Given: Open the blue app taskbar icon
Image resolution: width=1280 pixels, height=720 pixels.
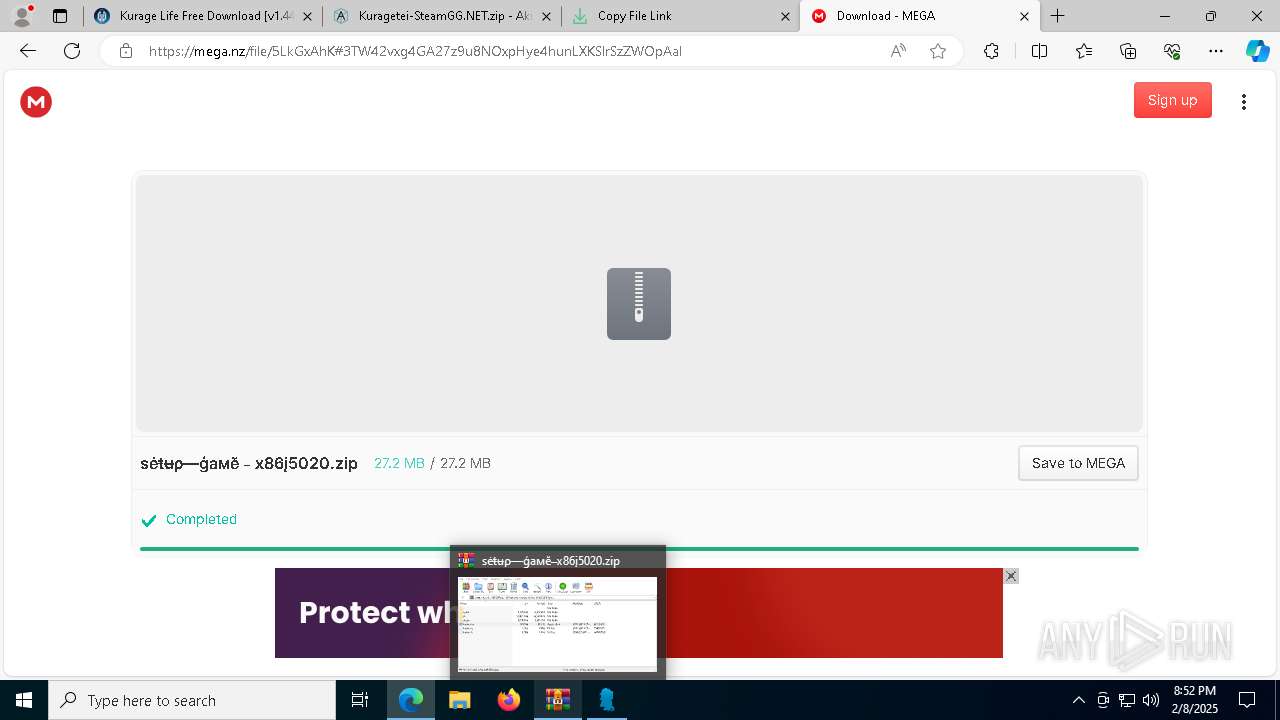Looking at the screenshot, I should [x=607, y=700].
